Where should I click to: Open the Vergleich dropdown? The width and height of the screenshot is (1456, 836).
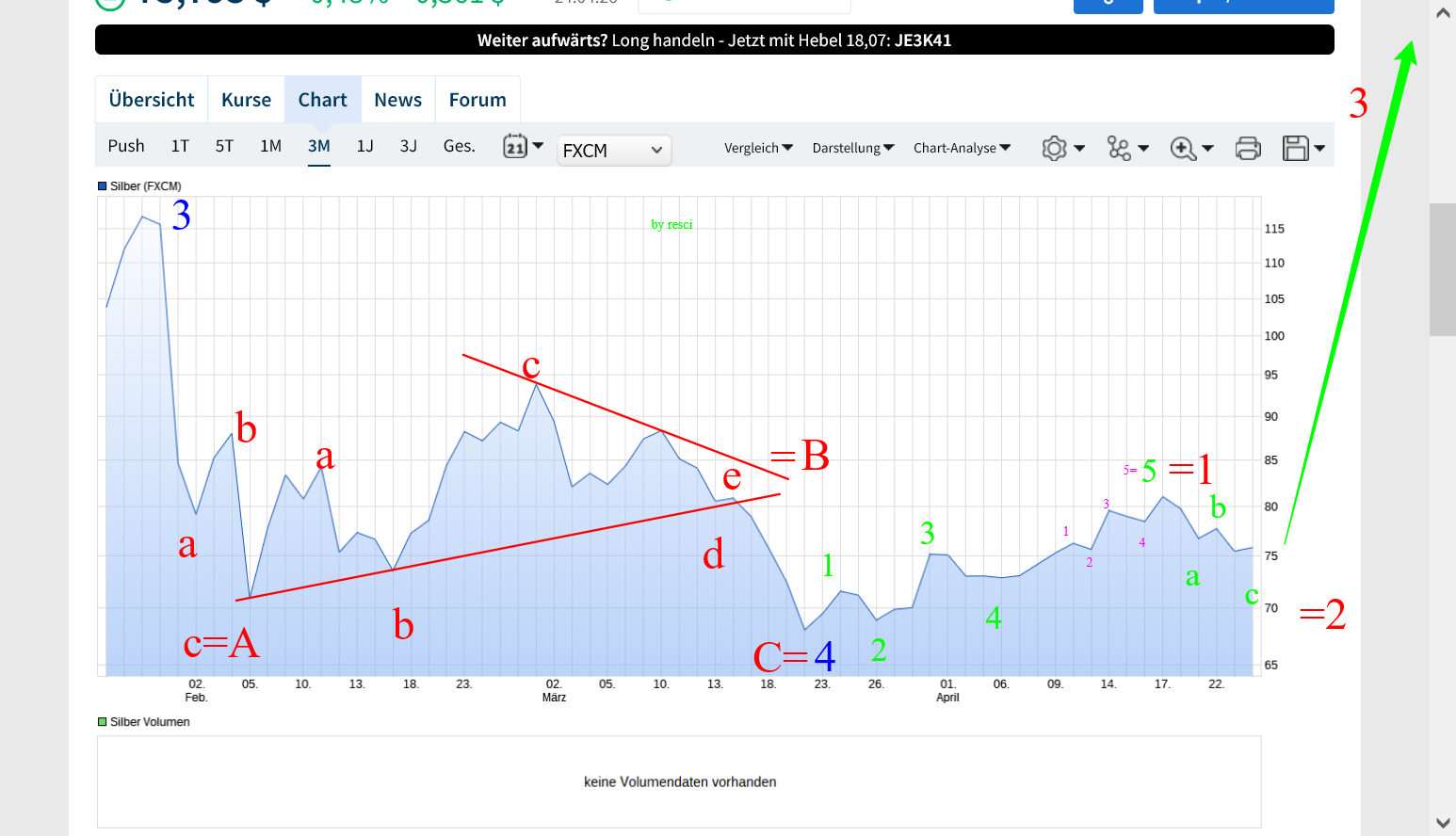pos(758,148)
